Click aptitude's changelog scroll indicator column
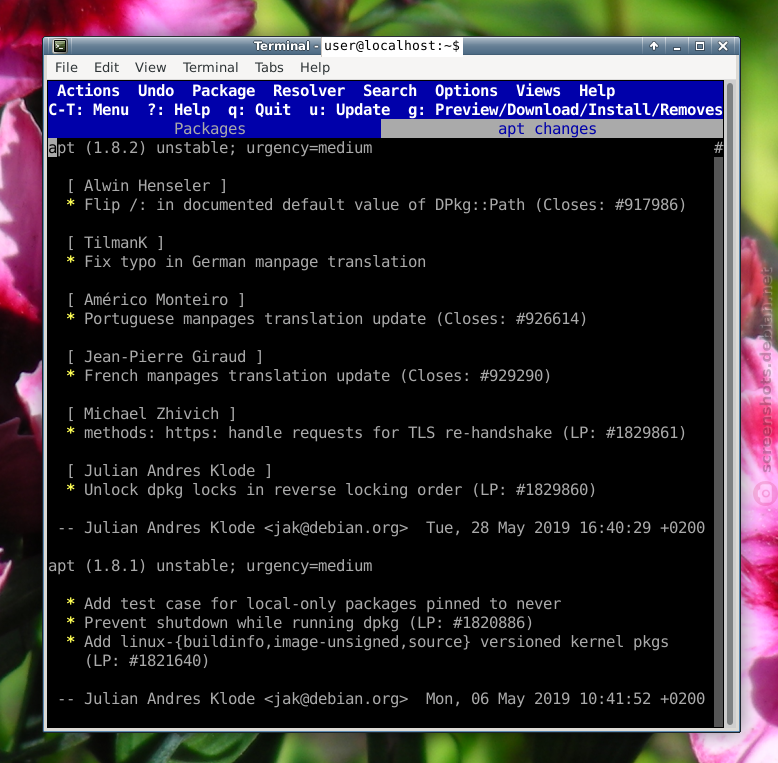Screen dimensions: 778x763 pos(718,433)
